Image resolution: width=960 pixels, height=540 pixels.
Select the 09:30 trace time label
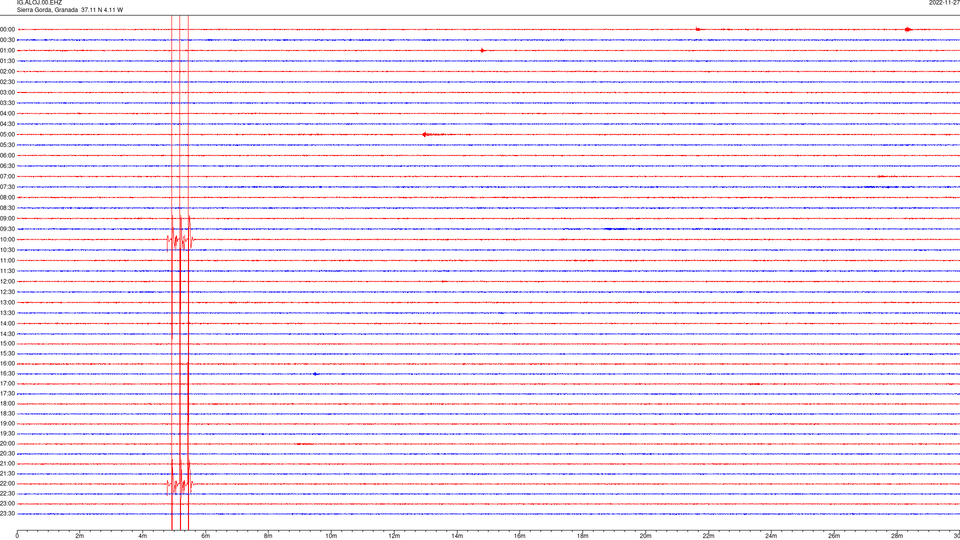pos(7,229)
